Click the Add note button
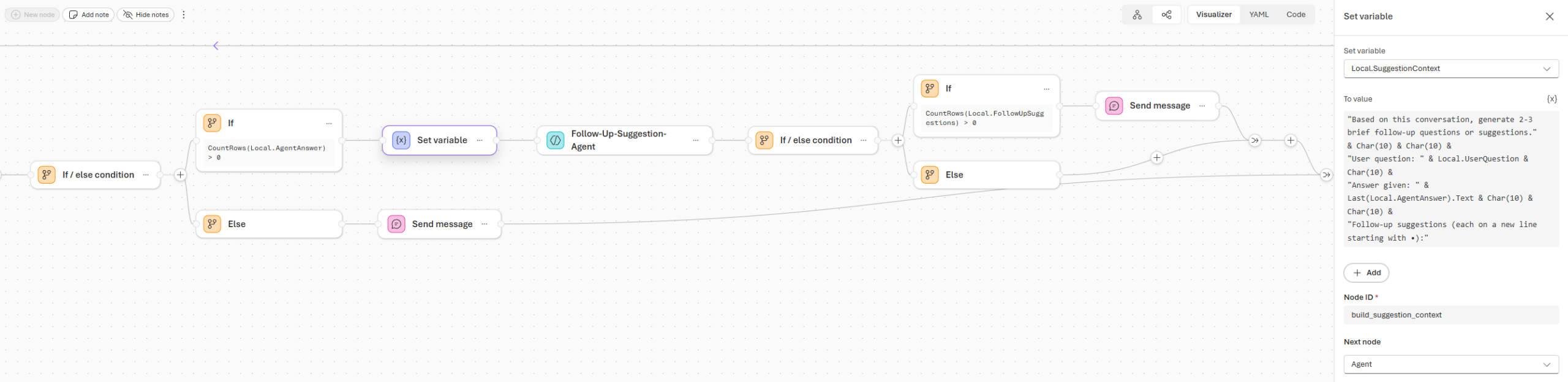 click(x=88, y=15)
